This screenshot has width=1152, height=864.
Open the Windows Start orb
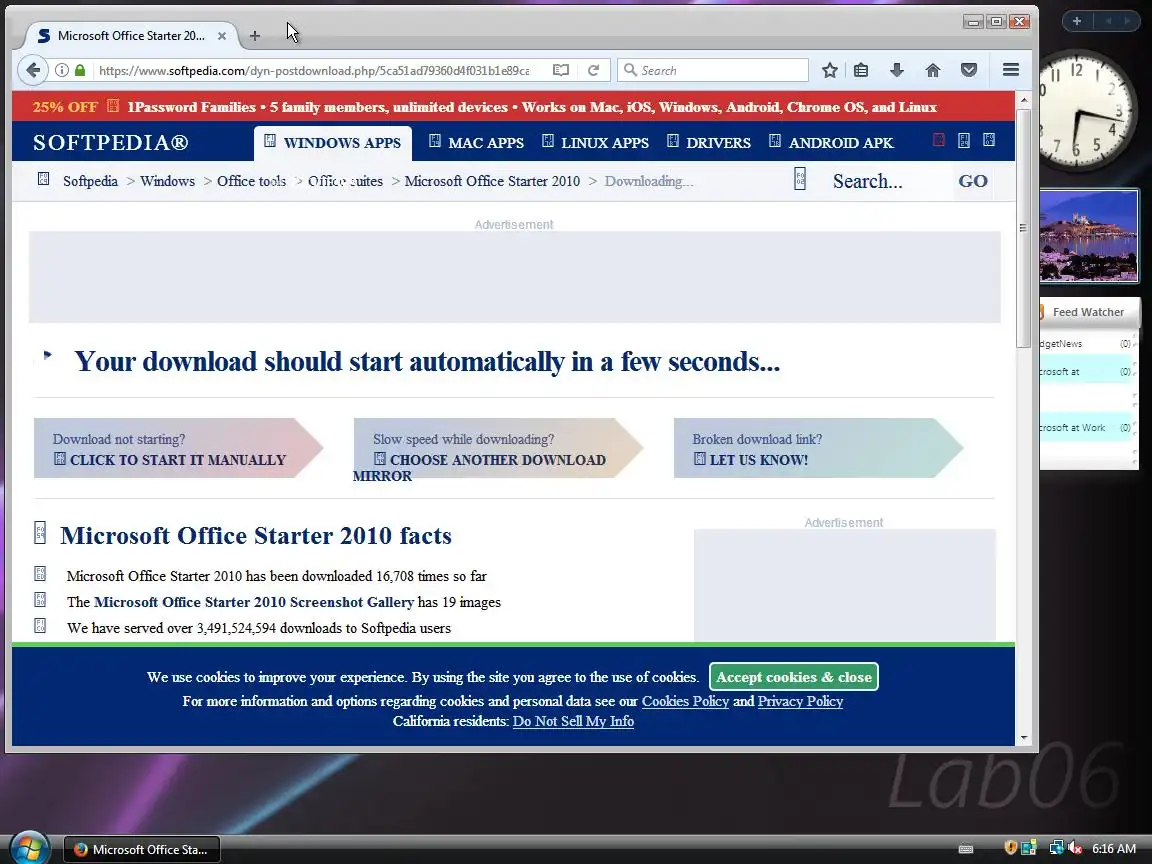coord(29,848)
